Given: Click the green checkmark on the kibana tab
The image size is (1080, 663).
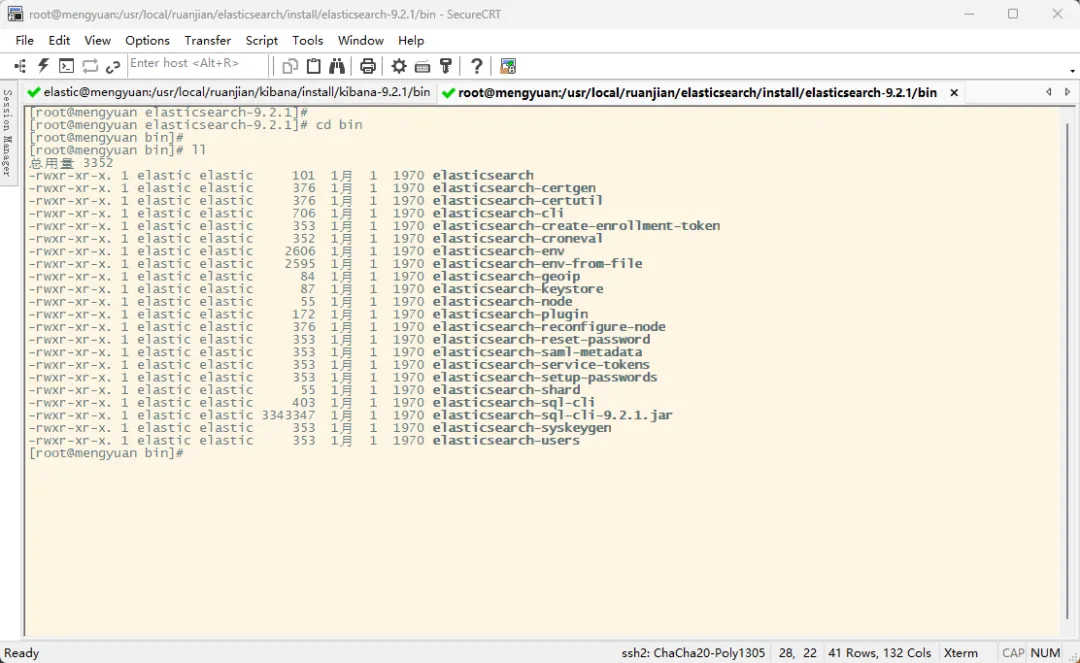Looking at the screenshot, I should click(x=33, y=92).
